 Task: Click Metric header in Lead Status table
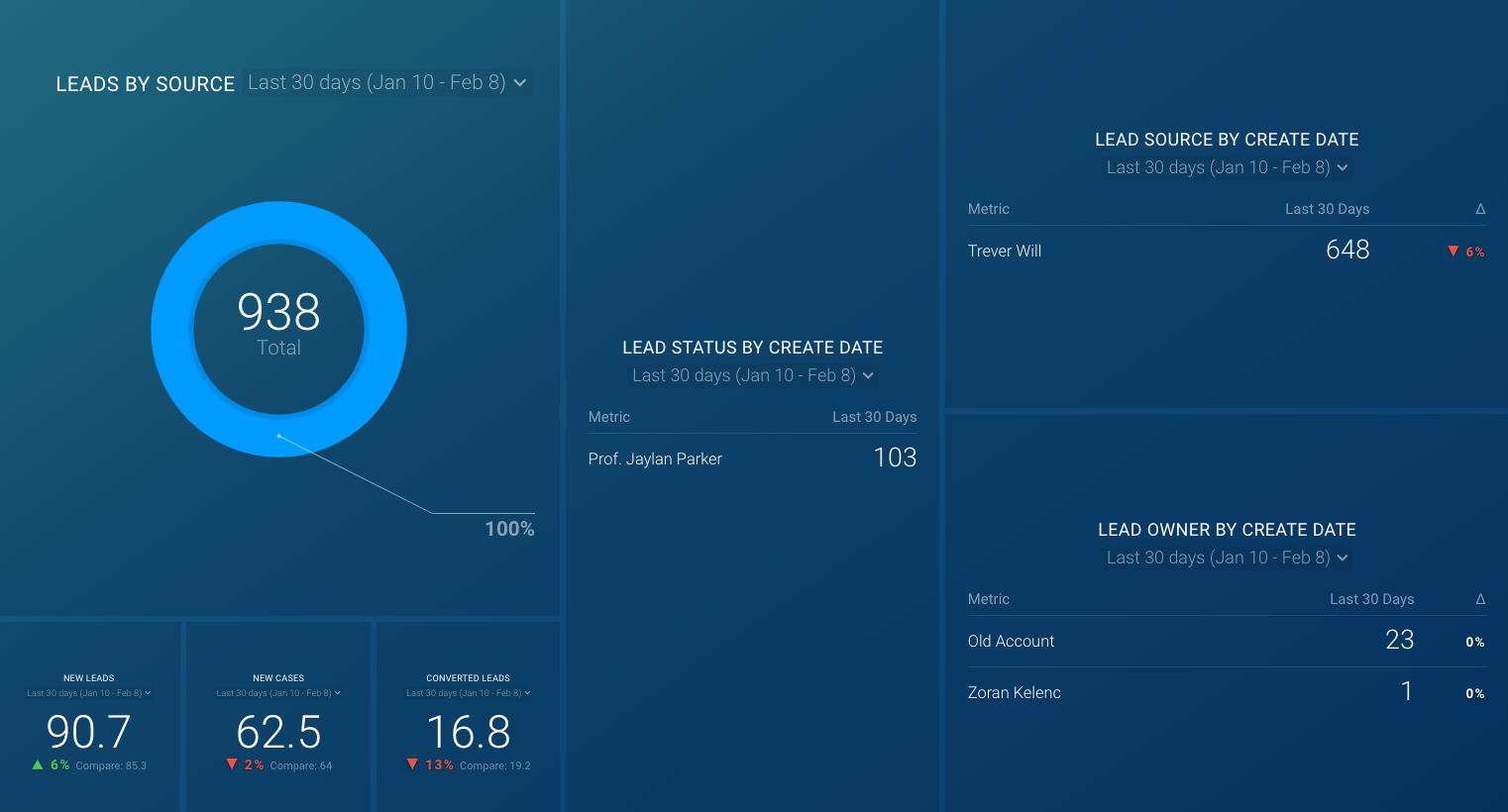click(x=609, y=417)
